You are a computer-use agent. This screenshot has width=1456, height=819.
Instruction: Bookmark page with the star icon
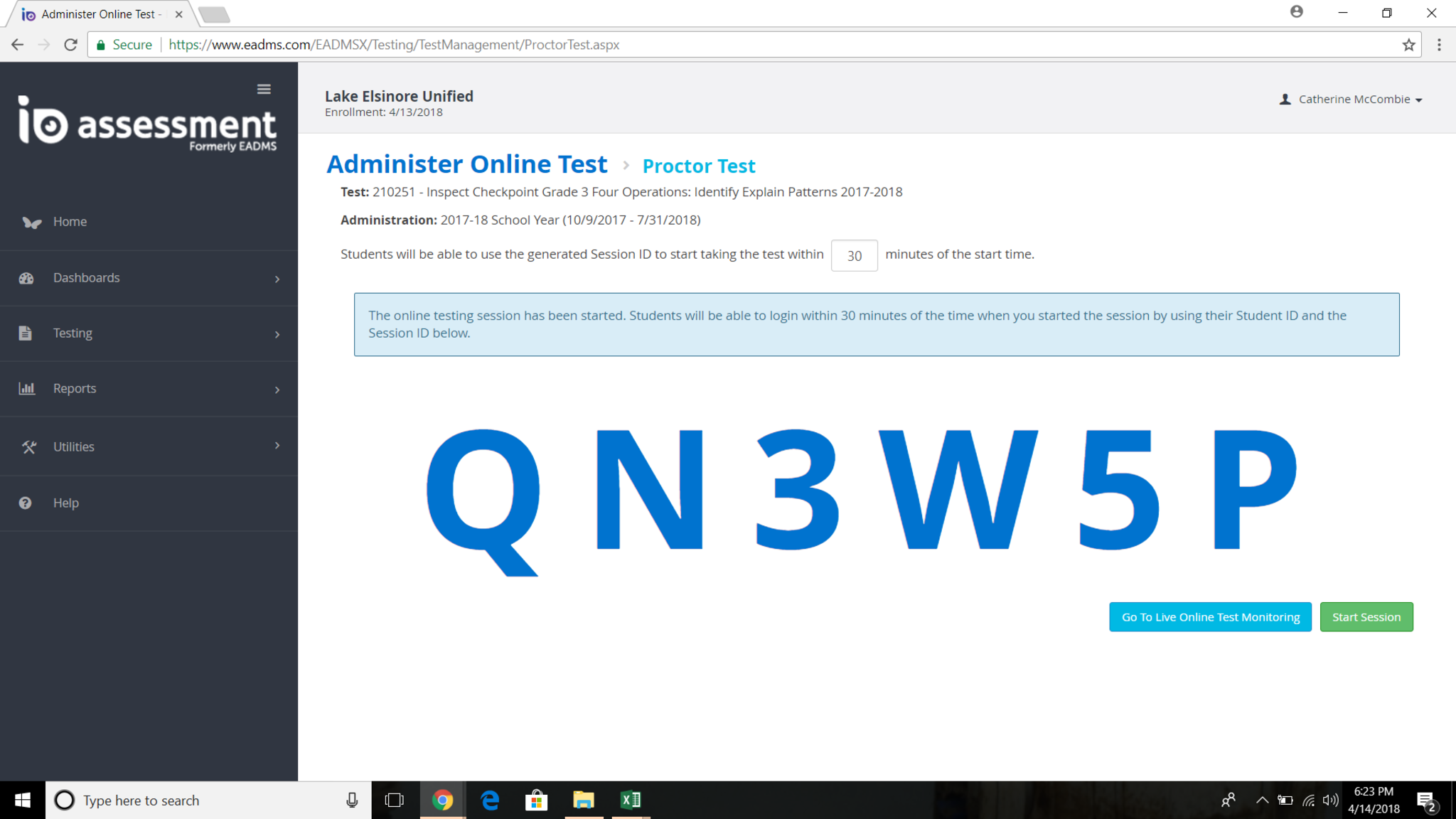(x=1408, y=45)
